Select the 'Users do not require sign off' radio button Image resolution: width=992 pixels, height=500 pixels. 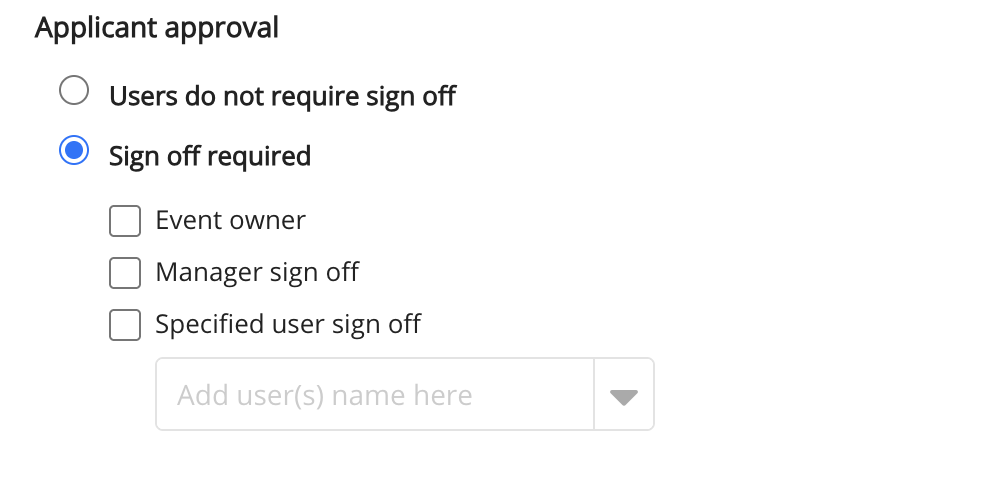(x=74, y=92)
